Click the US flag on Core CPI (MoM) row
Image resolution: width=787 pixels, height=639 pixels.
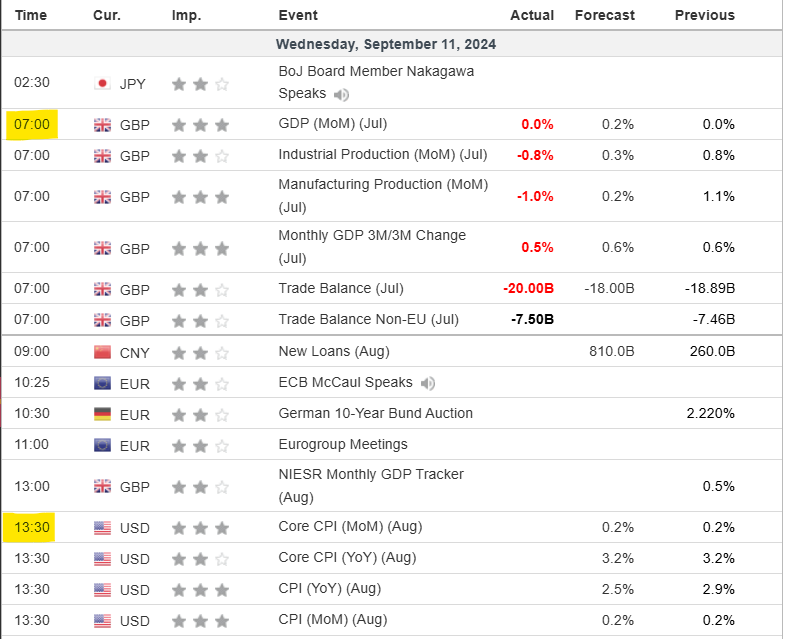pyautogui.click(x=102, y=527)
